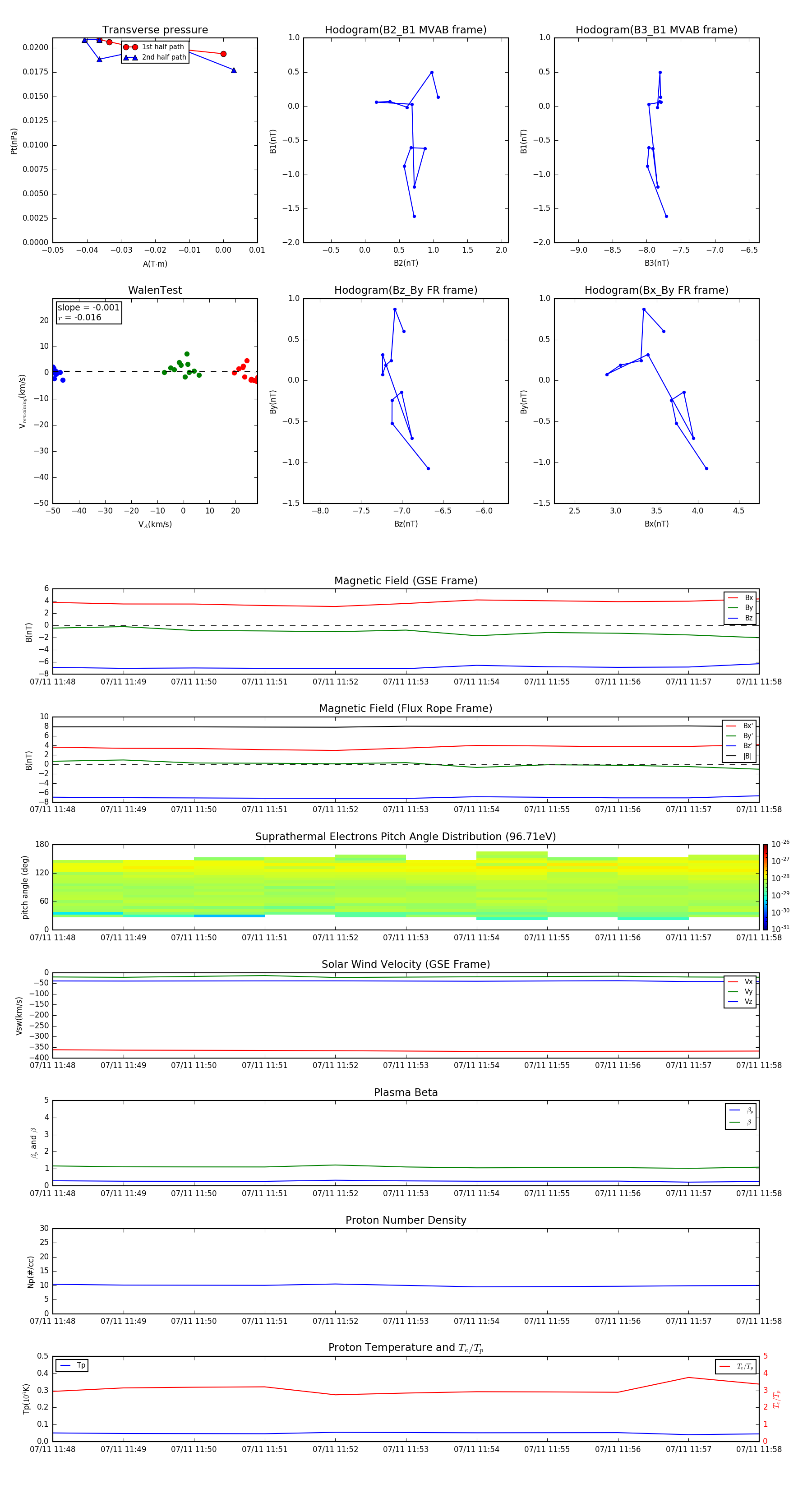Click the '180' tick on pitch angle axis

click(42, 845)
